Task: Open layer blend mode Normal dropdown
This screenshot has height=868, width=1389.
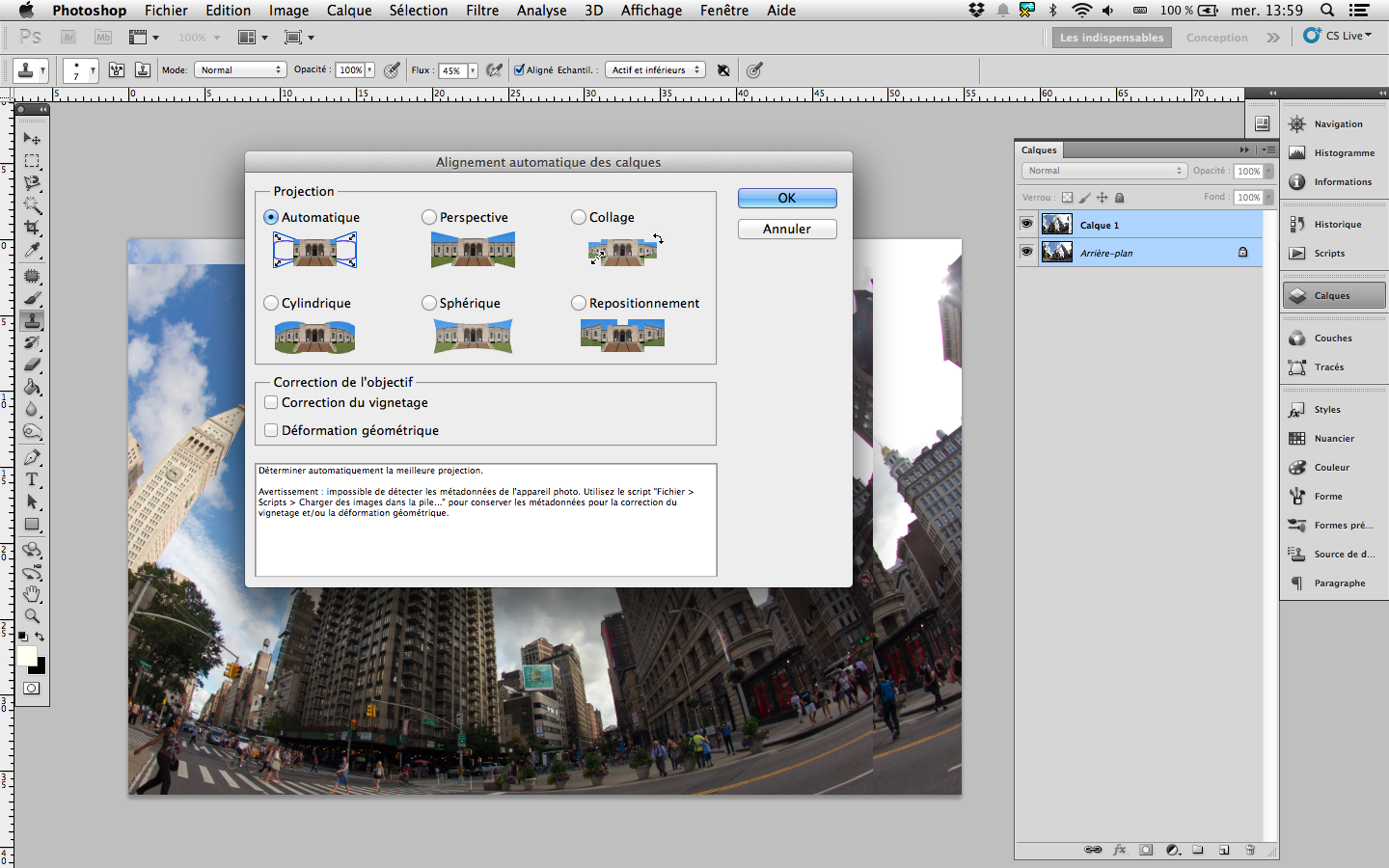Action: (1103, 171)
